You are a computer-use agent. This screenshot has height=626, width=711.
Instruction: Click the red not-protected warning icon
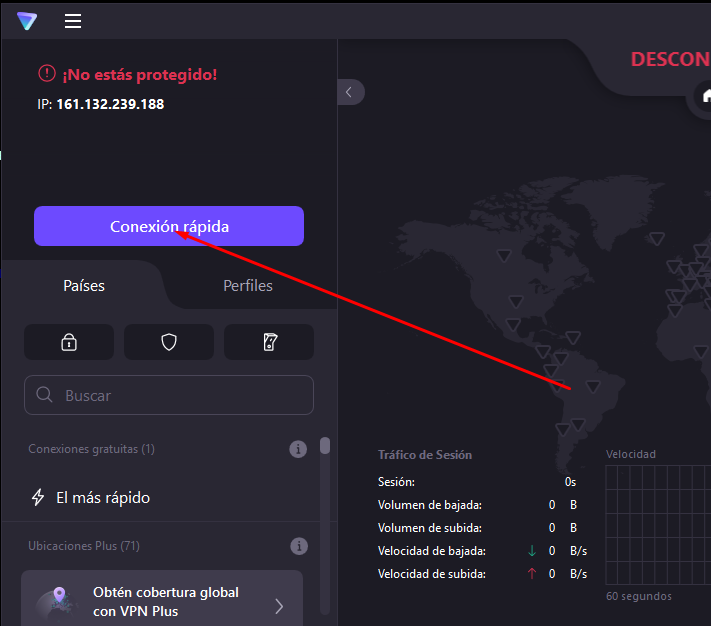click(46, 74)
